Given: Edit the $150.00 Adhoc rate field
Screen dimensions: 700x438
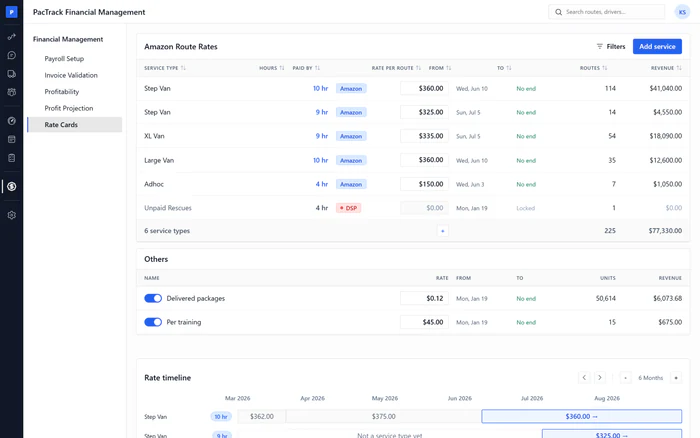Looking at the screenshot, I should coord(424,184).
